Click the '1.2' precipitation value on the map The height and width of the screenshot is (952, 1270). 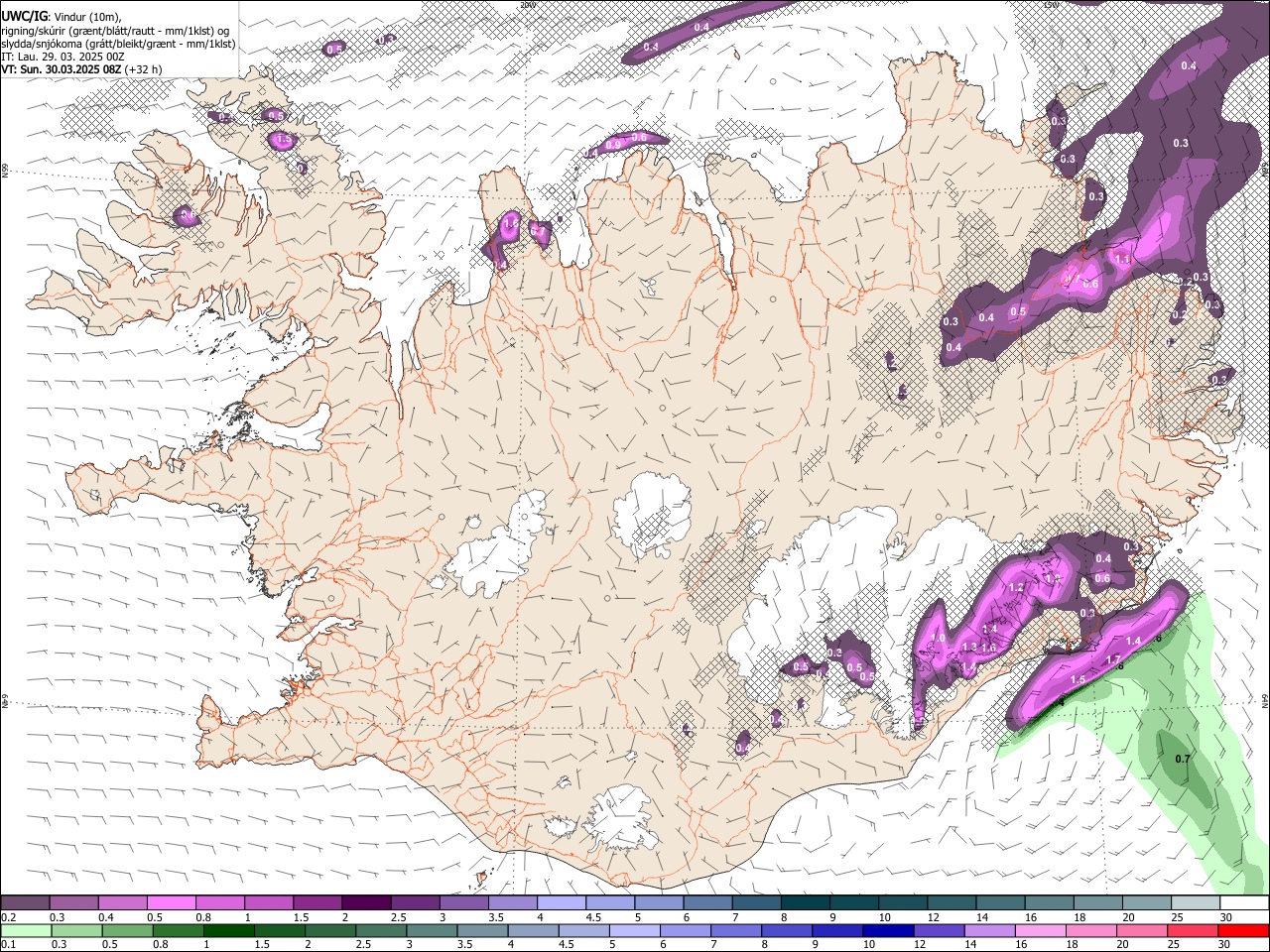click(x=1016, y=587)
